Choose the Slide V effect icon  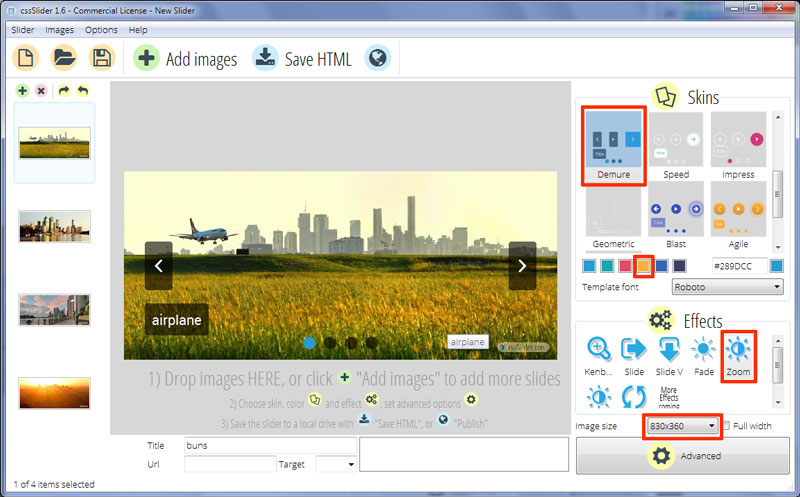pos(670,349)
